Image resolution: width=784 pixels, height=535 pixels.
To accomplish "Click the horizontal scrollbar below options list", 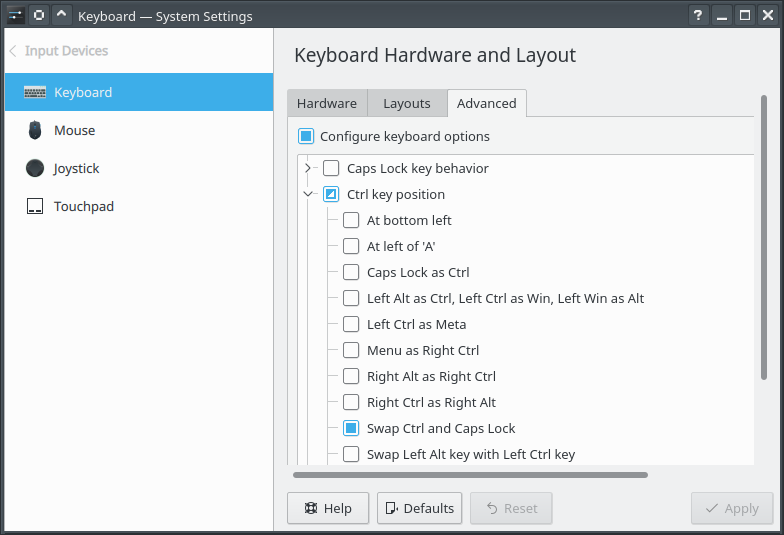I will click(470, 475).
